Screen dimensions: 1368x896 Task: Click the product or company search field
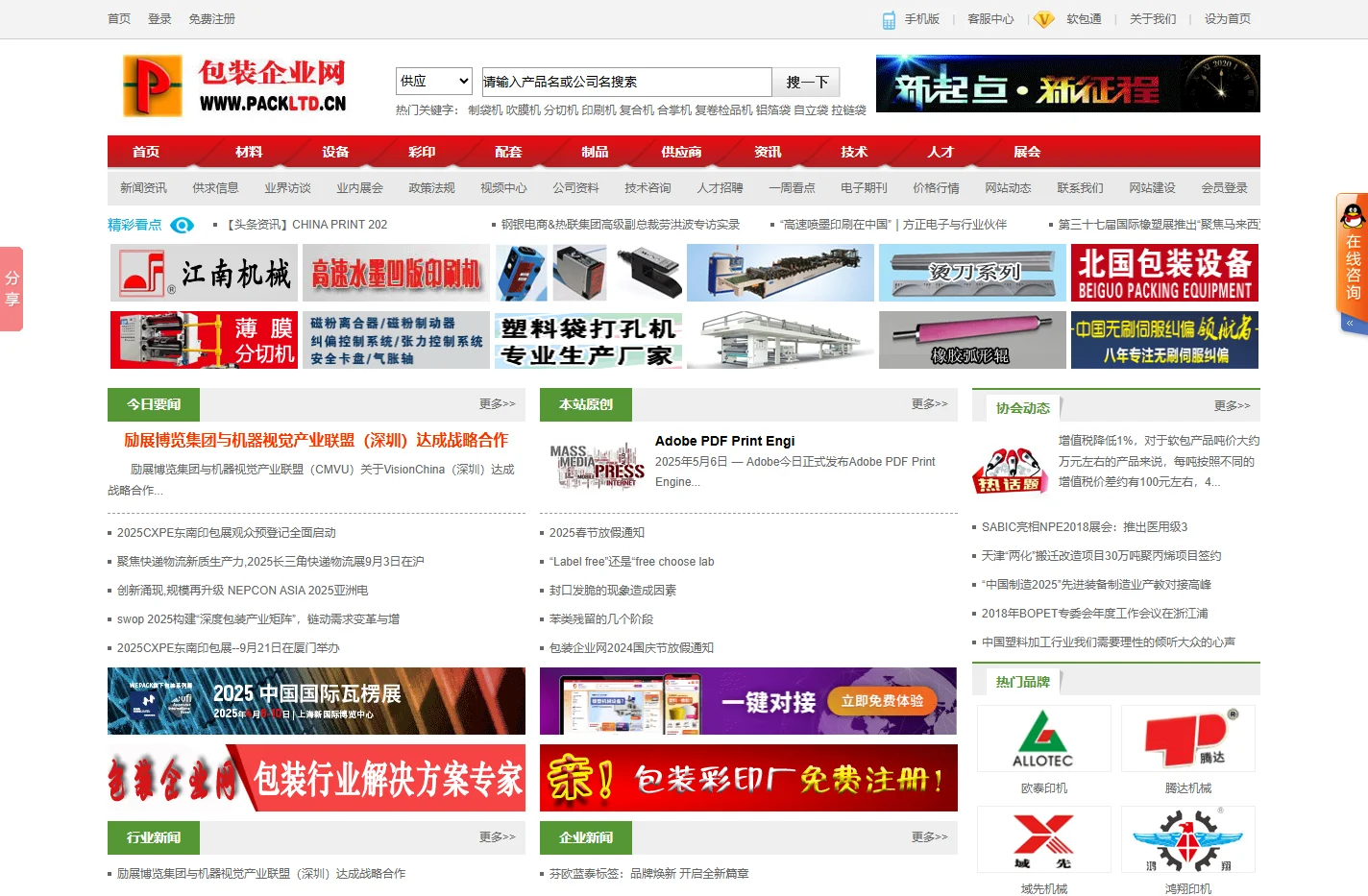coord(626,82)
